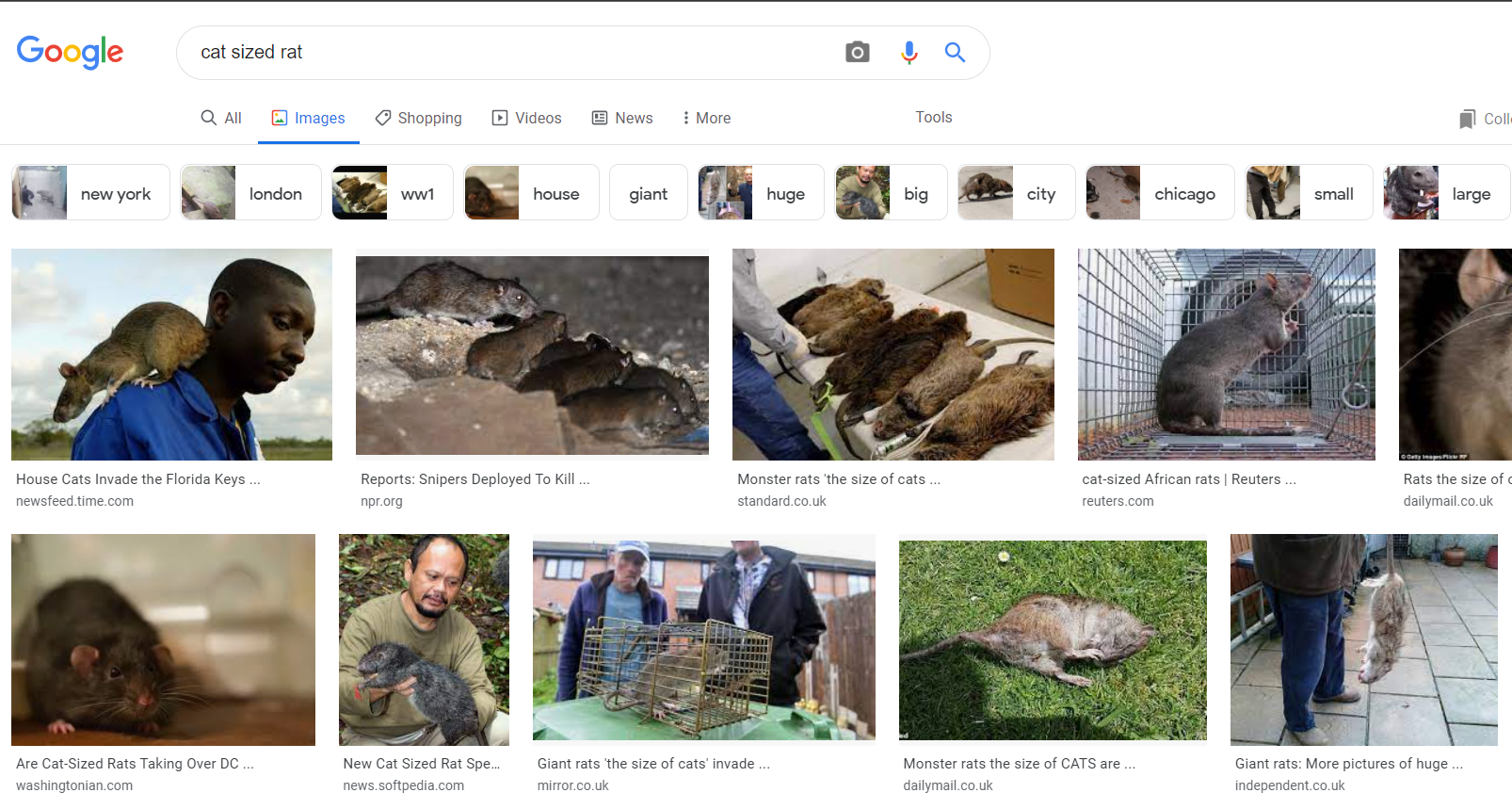Filter by 'london' chip

point(250,193)
